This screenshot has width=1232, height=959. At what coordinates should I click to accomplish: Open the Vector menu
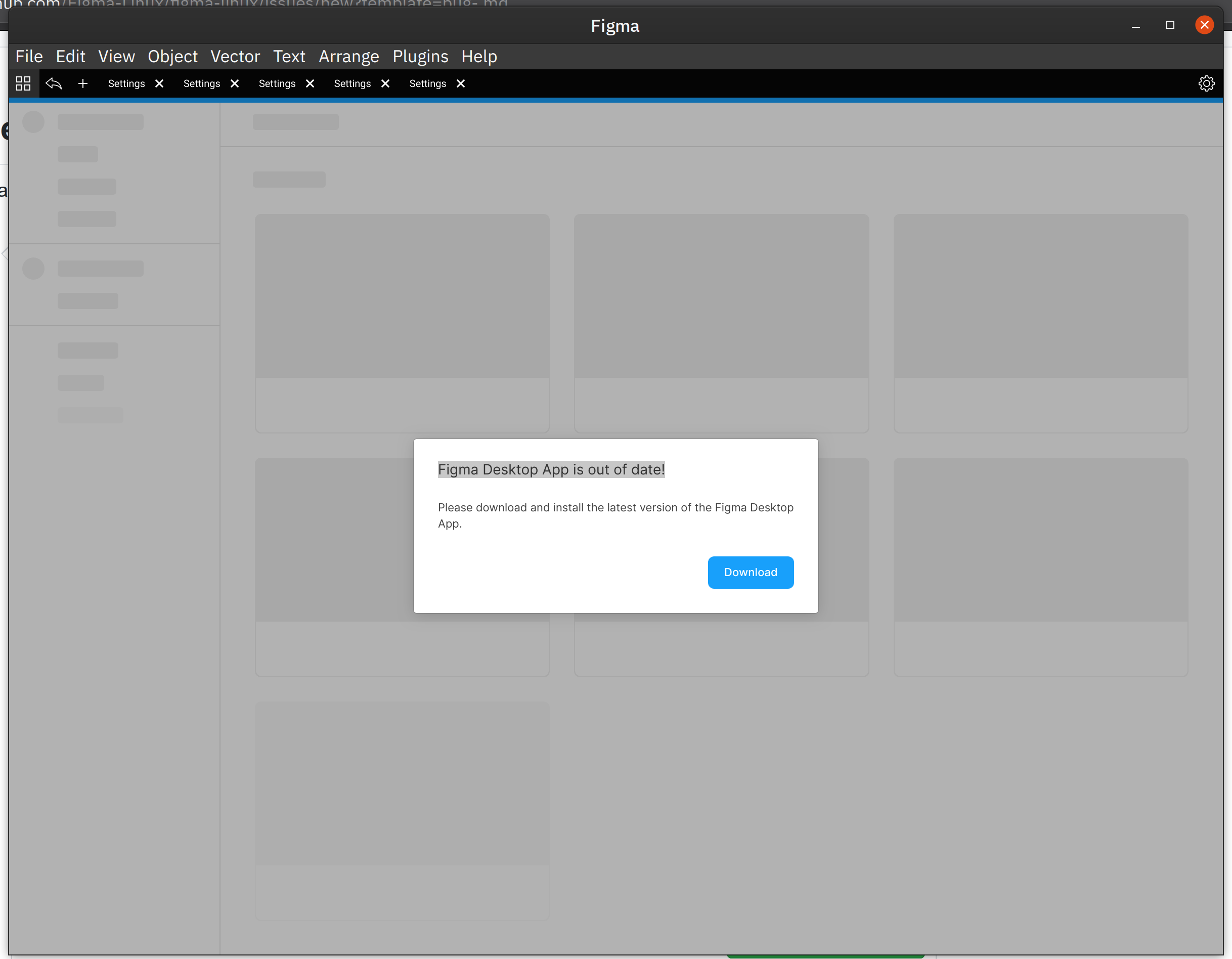(x=235, y=56)
